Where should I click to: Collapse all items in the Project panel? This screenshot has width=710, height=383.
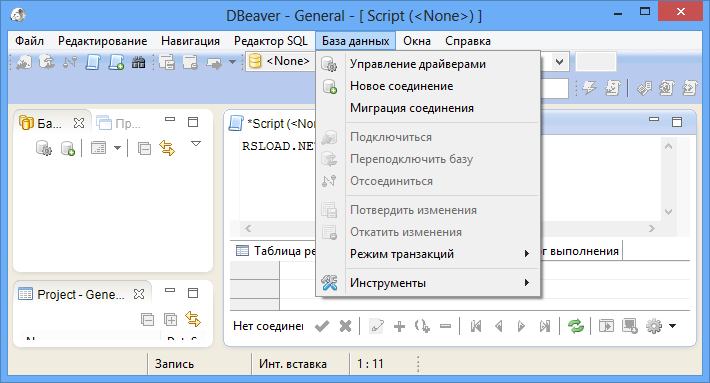(147, 319)
